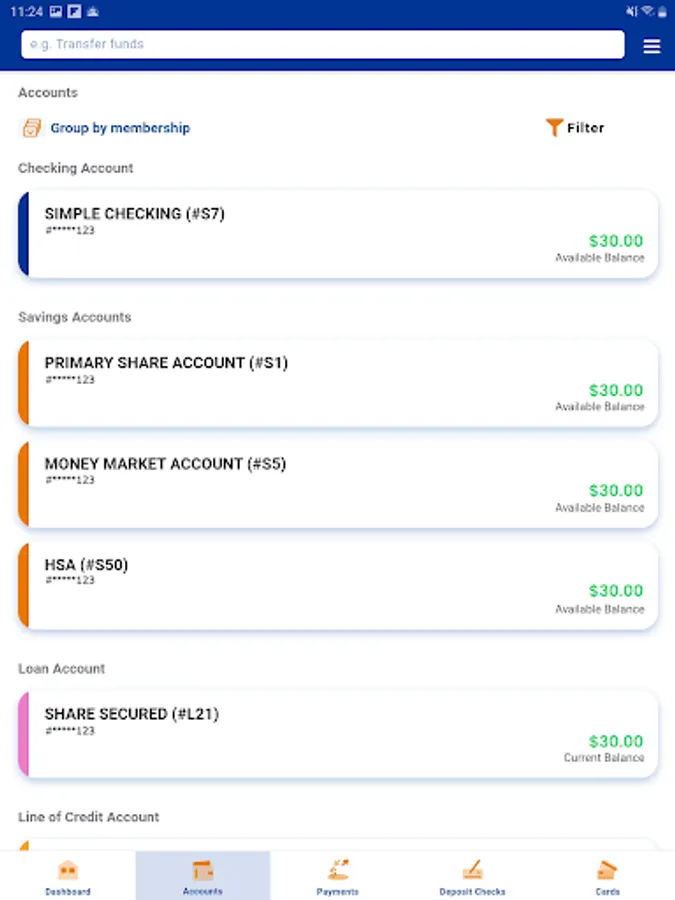This screenshot has height=900, width=675.
Task: Open PRIMARY SHARE ACCOUNT (#S1)
Action: (x=338, y=383)
